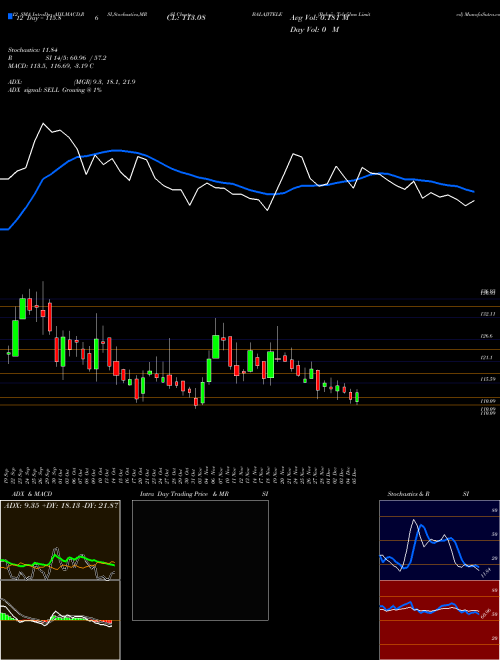The width and height of the screenshot is (500, 660).
Task: Click the MACD: 113.5, 116.69 values line
Action: (51, 66)
